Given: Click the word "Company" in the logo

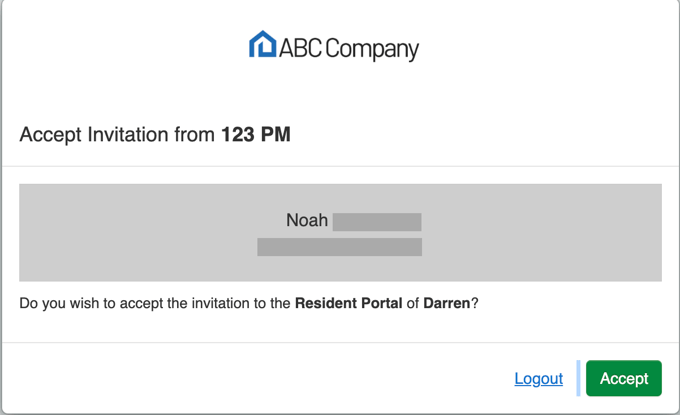Looking at the screenshot, I should pyautogui.click(x=372, y=49).
